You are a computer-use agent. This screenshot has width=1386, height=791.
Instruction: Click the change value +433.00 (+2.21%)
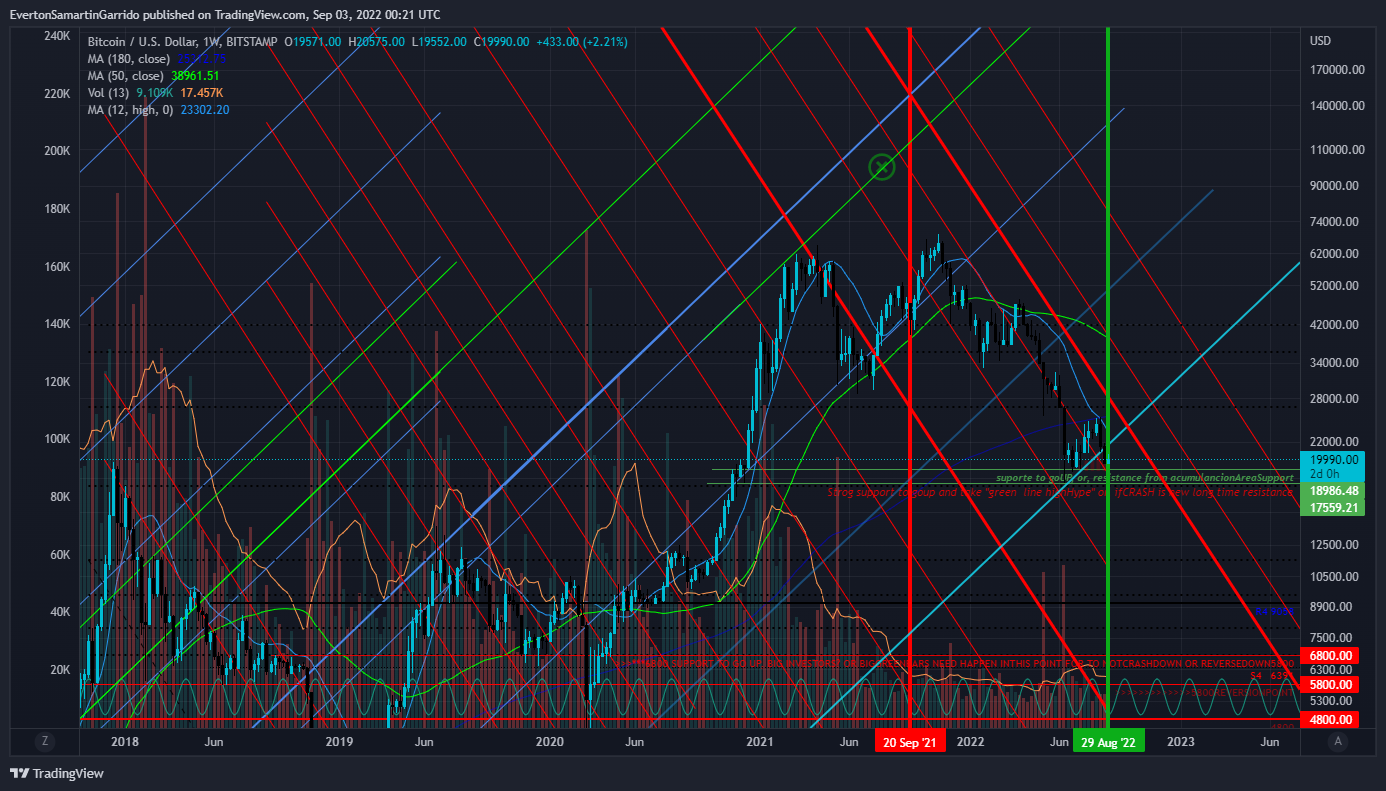tap(581, 42)
